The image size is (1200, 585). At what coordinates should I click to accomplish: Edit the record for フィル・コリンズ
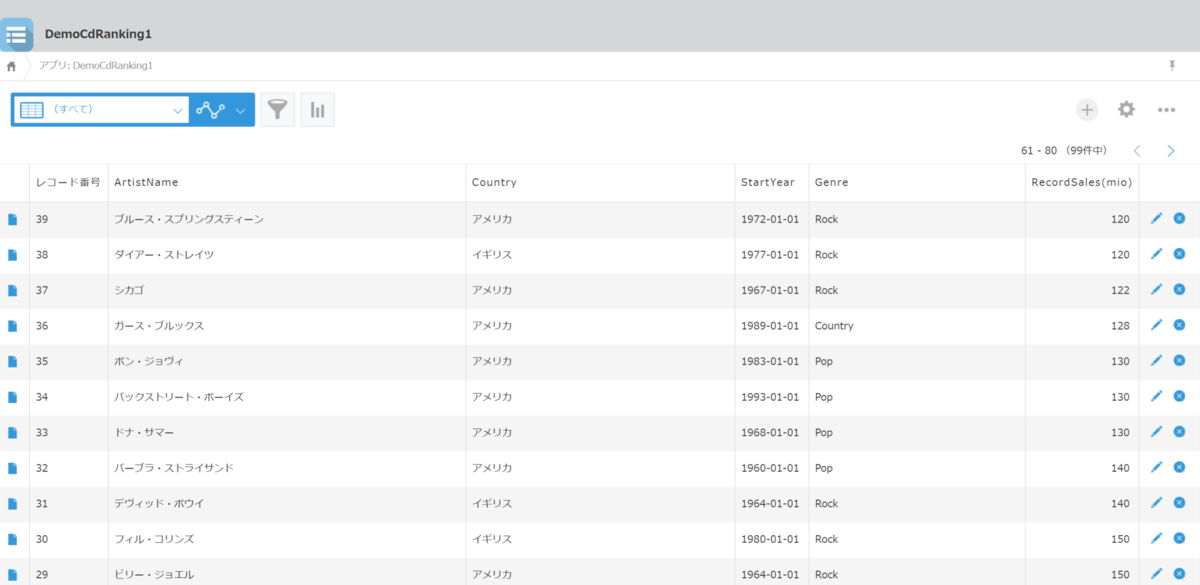(x=1157, y=538)
